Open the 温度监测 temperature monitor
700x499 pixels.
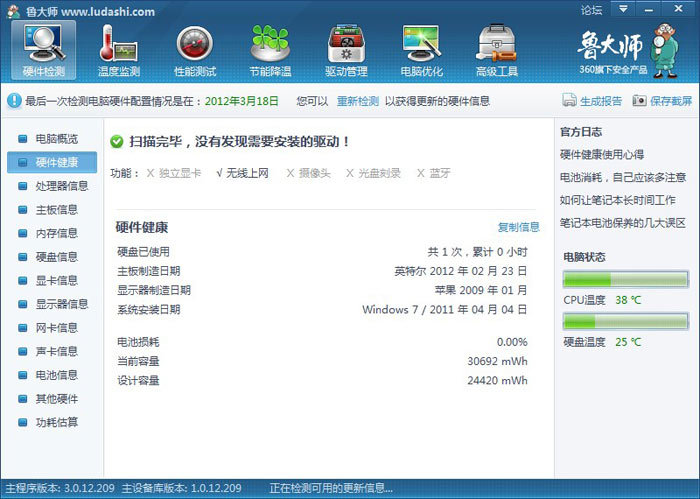point(119,50)
